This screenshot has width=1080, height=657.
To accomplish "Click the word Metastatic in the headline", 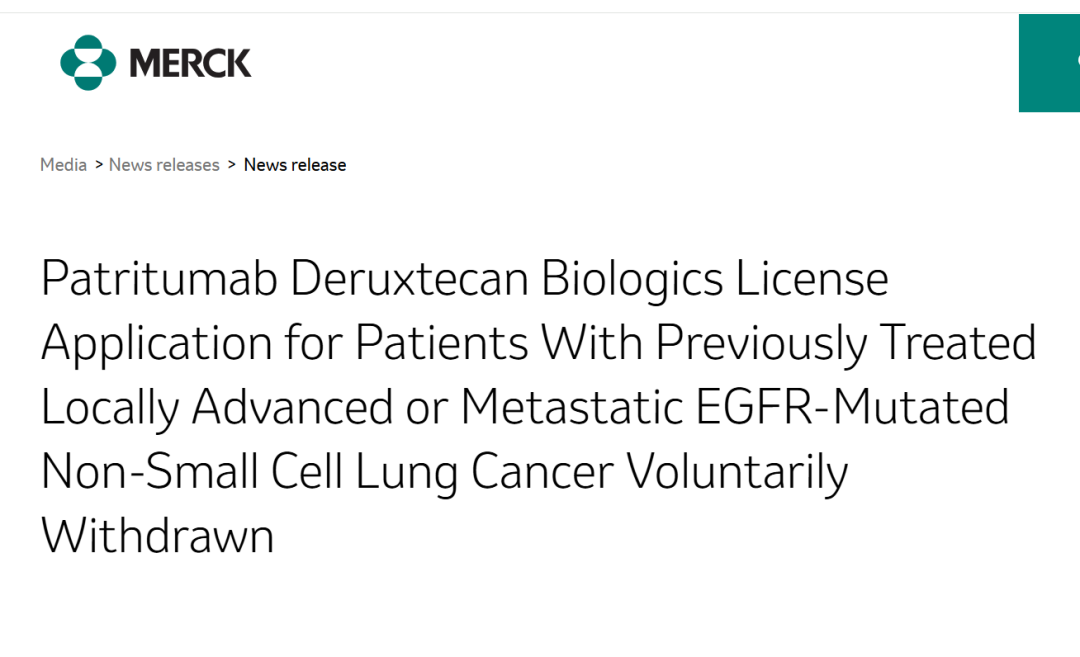I will [572, 407].
